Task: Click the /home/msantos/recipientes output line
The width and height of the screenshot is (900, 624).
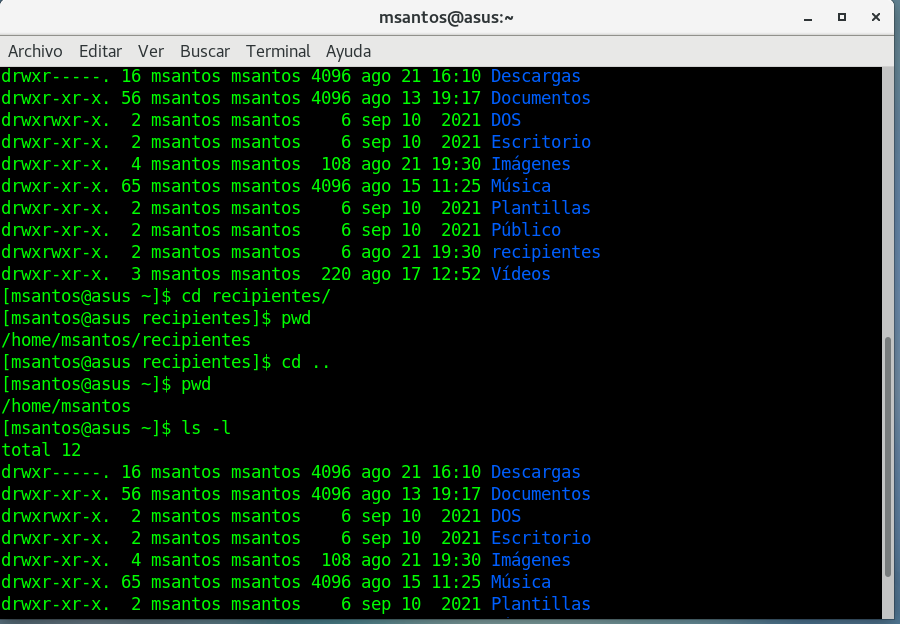Action: [x=126, y=340]
